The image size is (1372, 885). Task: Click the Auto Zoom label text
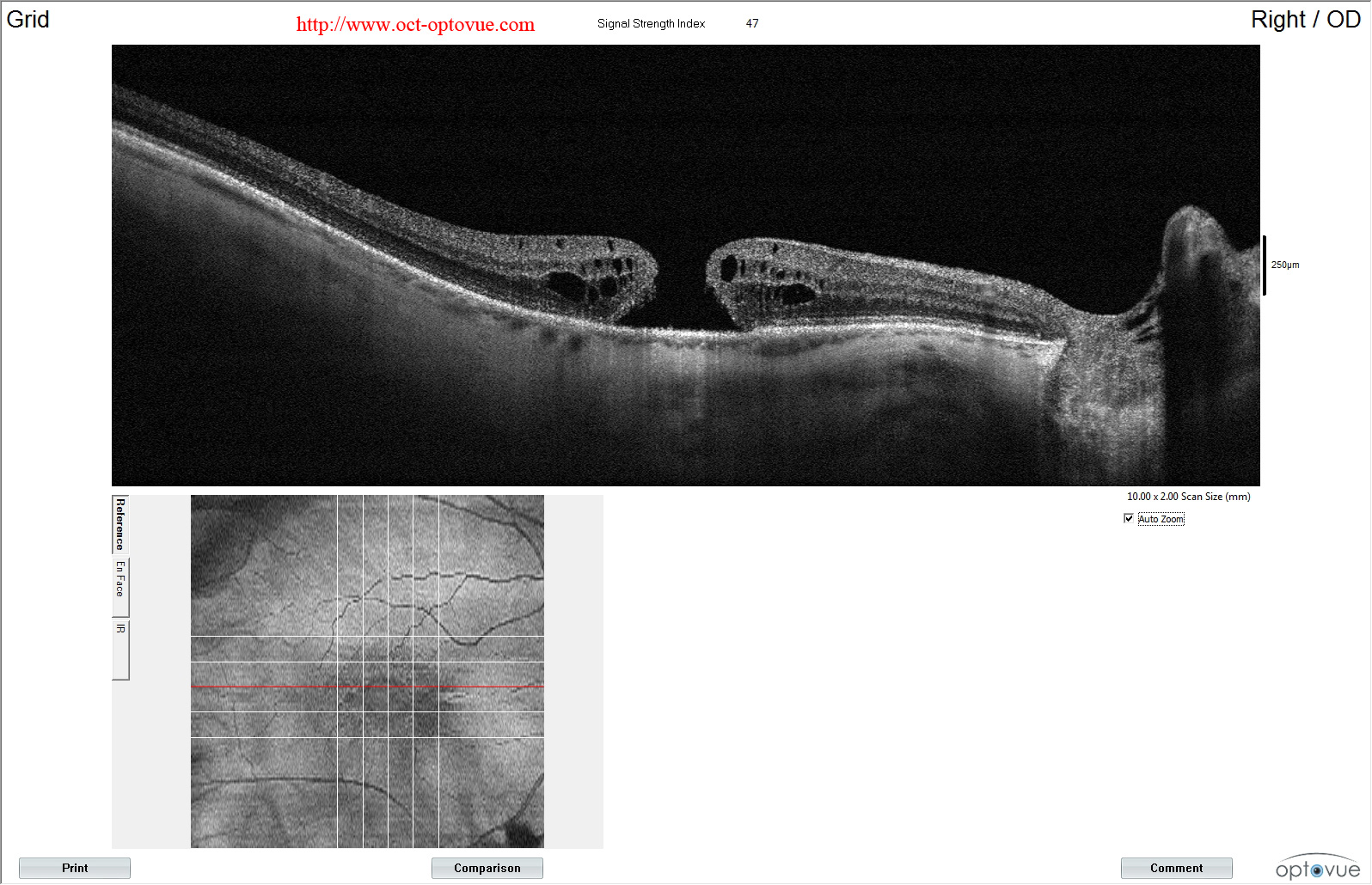click(x=1161, y=519)
